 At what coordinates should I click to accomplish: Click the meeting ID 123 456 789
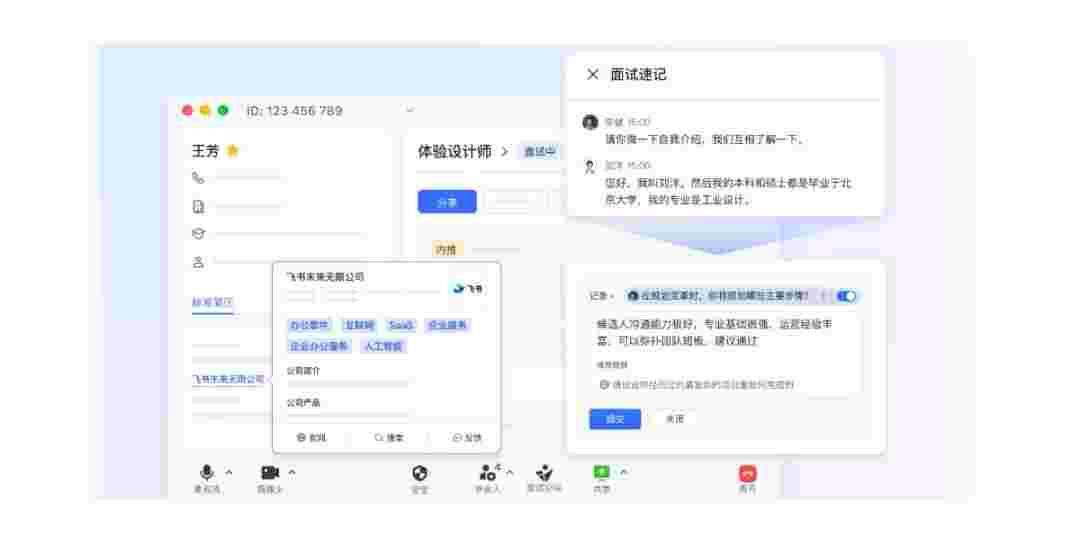point(294,111)
